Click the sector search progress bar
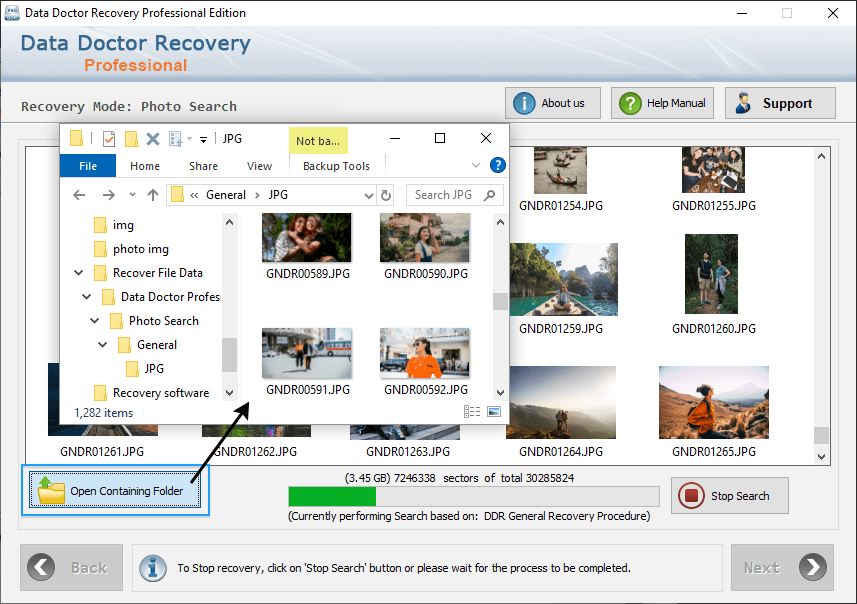857x604 pixels. (473, 496)
